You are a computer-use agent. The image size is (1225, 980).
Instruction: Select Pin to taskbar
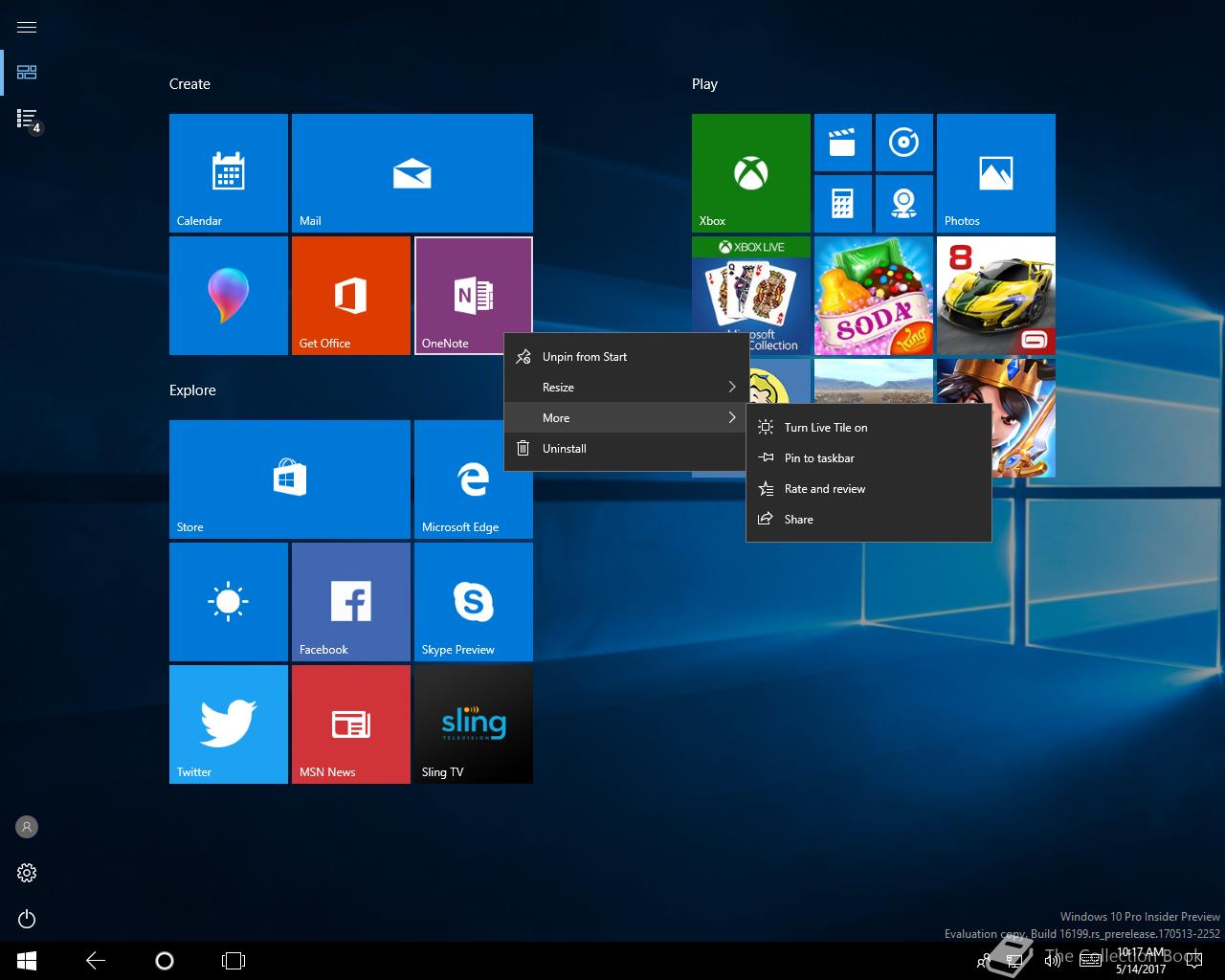pos(869,457)
